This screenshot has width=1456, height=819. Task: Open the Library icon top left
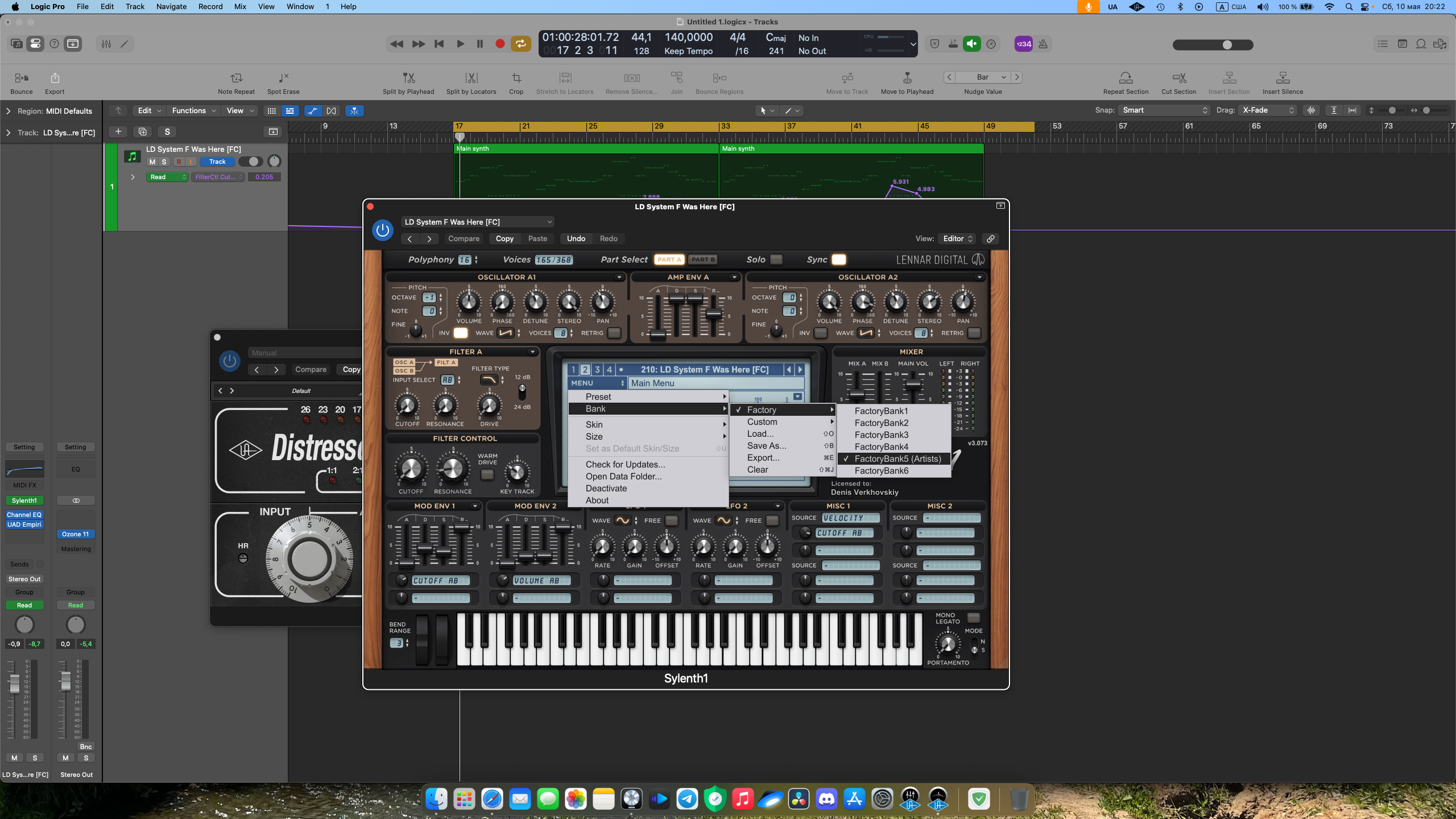point(16,44)
